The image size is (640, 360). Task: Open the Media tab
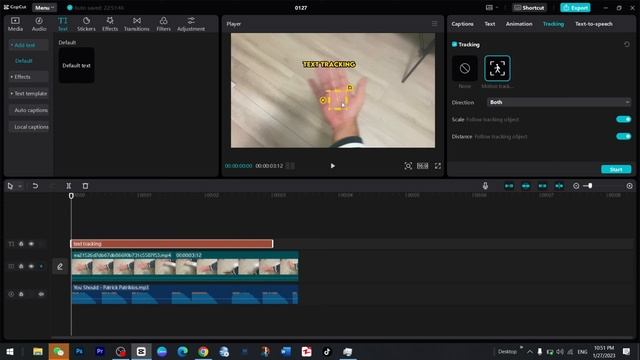point(15,24)
